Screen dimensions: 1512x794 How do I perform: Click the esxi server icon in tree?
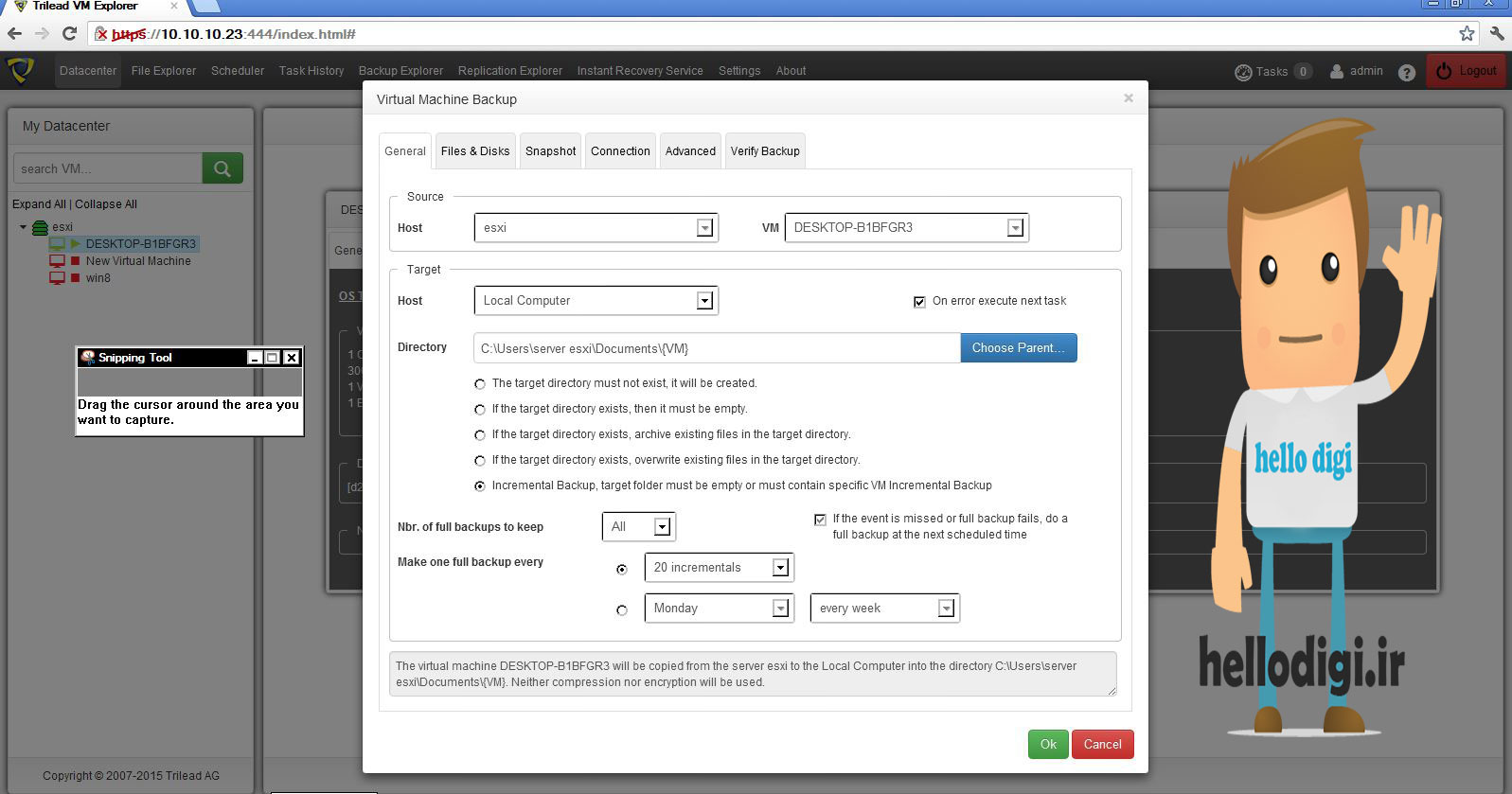tap(40, 227)
